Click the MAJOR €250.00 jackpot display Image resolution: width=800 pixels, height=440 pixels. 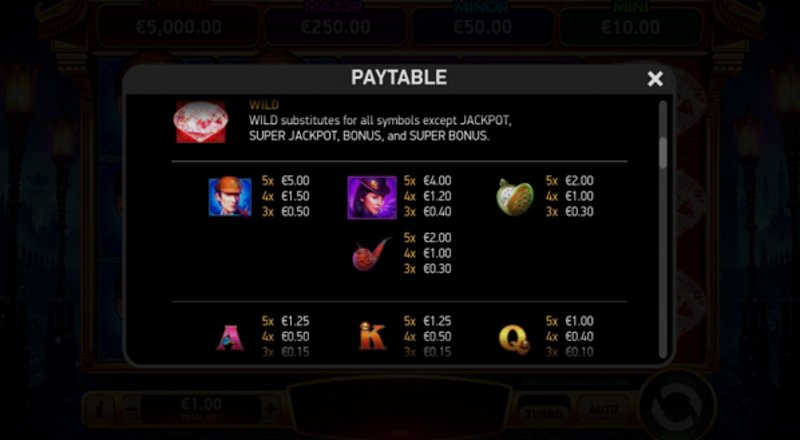click(335, 26)
